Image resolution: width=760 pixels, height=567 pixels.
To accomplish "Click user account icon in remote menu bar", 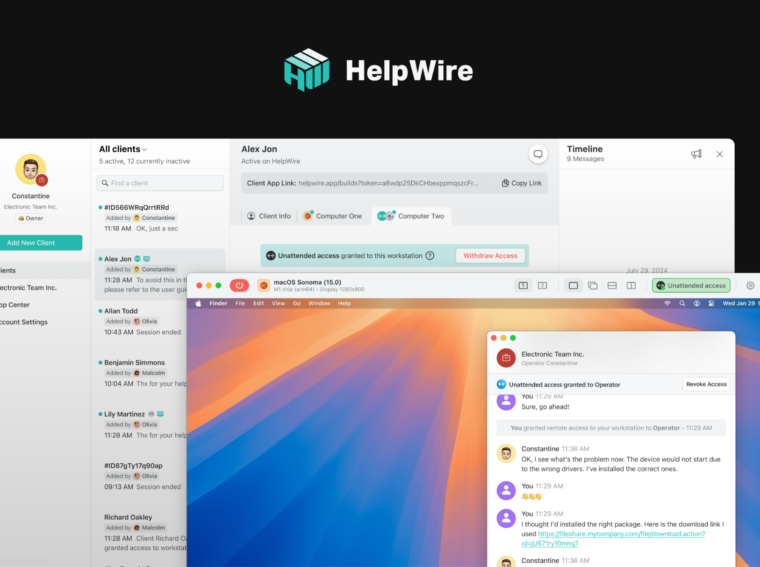I will click(697, 303).
